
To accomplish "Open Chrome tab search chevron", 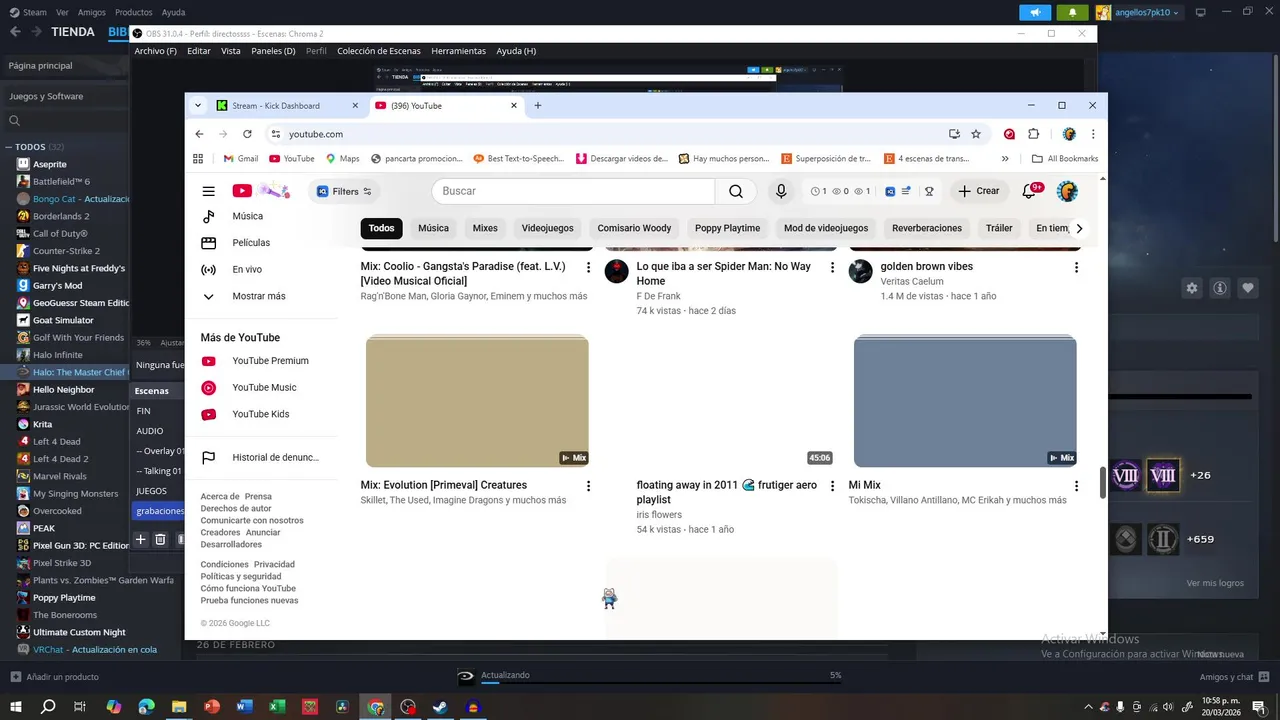I will (198, 105).
